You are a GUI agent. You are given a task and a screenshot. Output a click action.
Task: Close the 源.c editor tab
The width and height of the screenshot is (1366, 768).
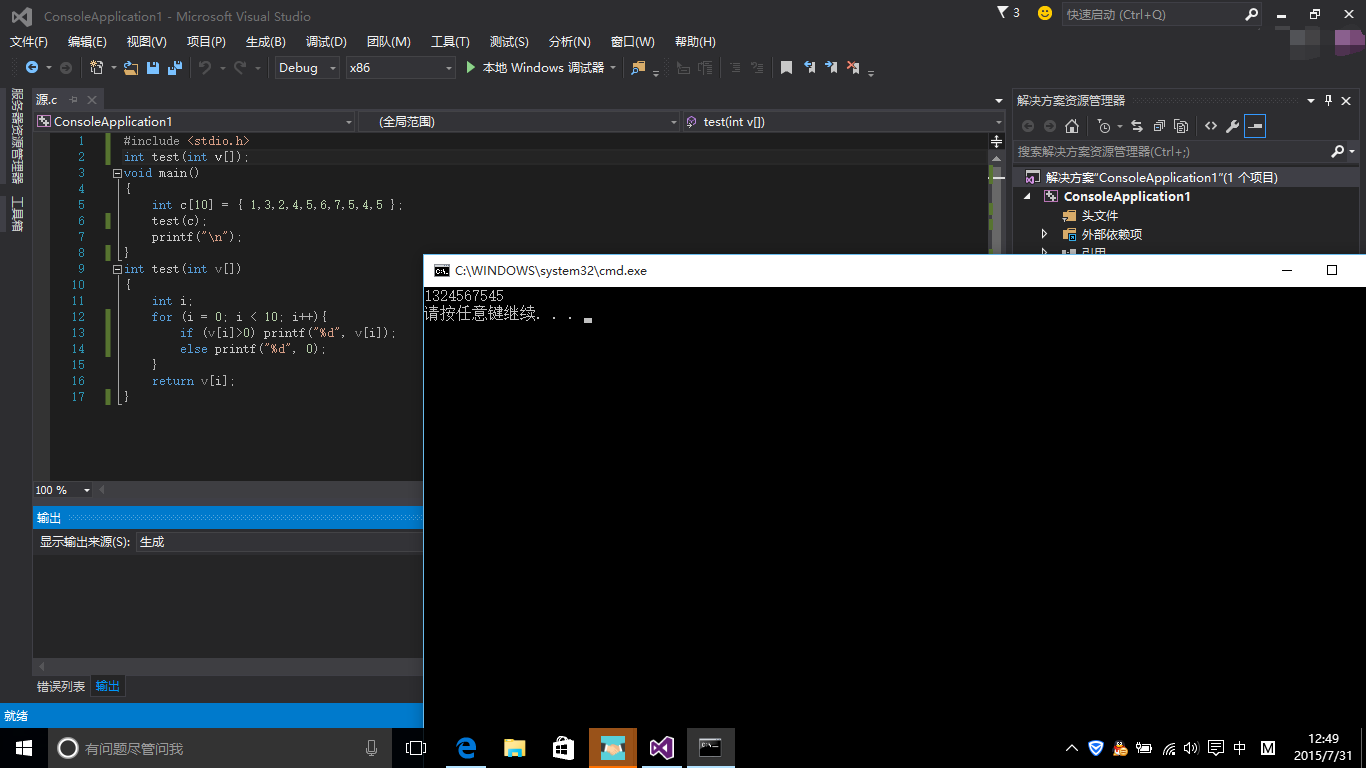click(92, 100)
